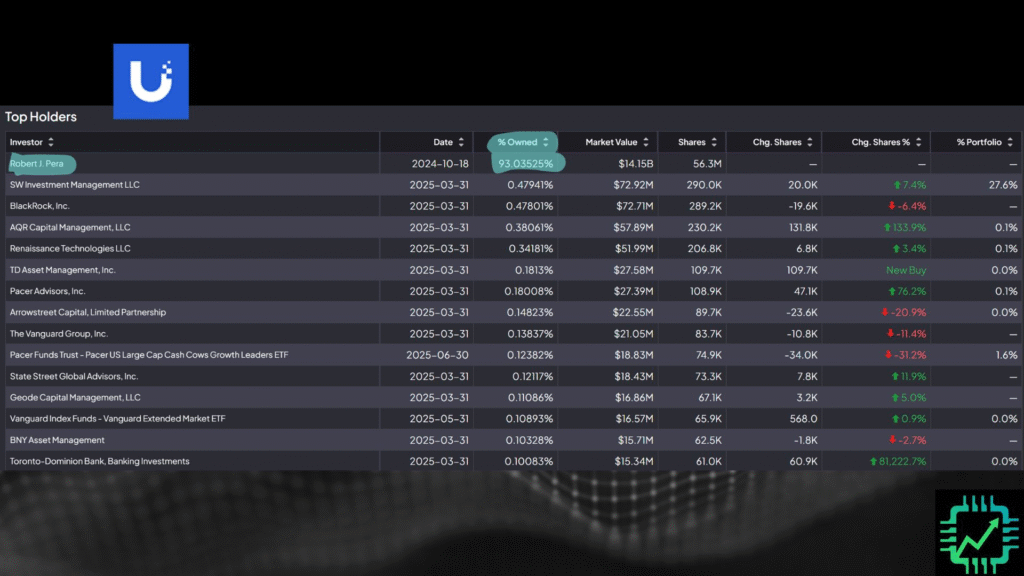Sort by Chg. Shares arrows

click(x=810, y=142)
